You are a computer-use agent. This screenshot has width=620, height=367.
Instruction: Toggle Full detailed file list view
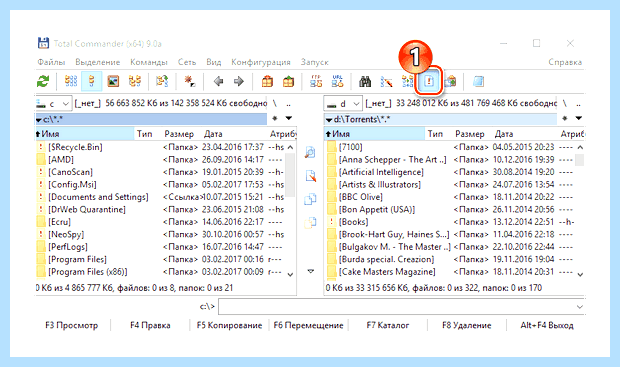click(92, 81)
